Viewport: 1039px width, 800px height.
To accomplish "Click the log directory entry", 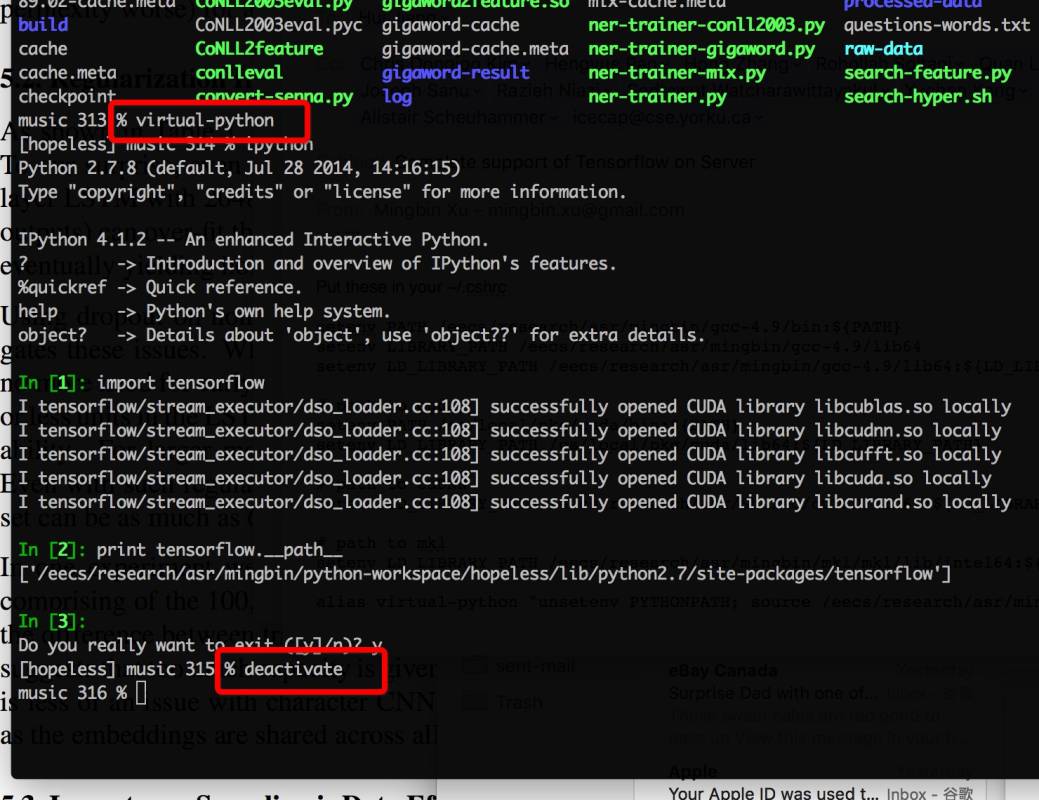I will [x=397, y=97].
